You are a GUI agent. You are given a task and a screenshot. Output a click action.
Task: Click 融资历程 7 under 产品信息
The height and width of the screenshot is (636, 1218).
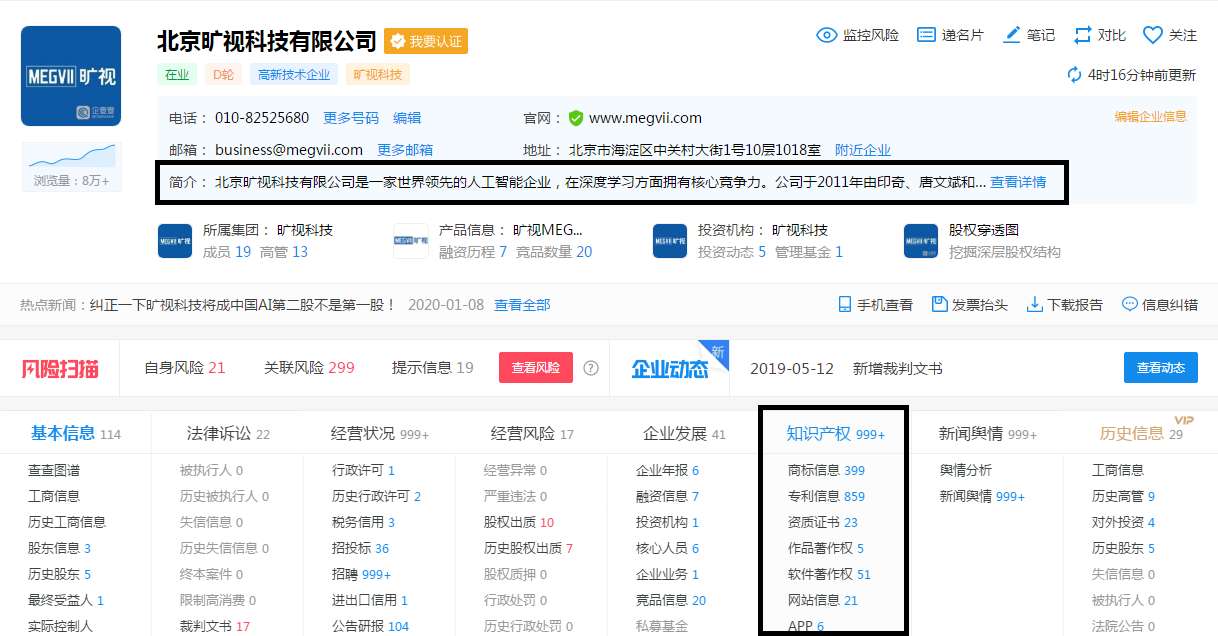point(473,252)
